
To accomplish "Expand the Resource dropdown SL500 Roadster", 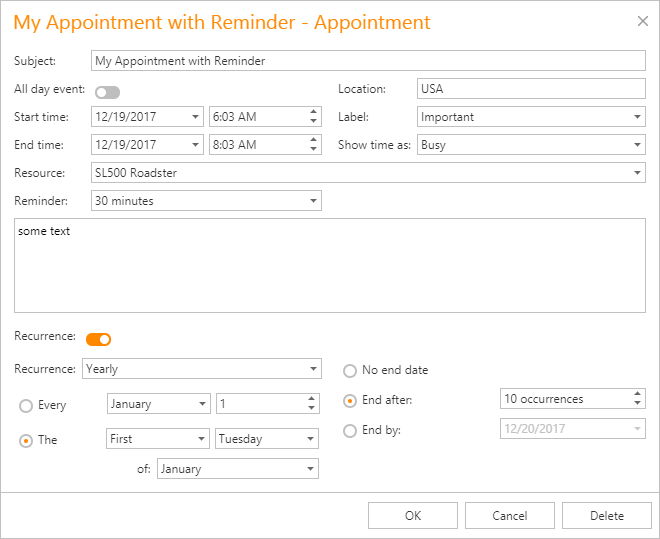I will [638, 173].
